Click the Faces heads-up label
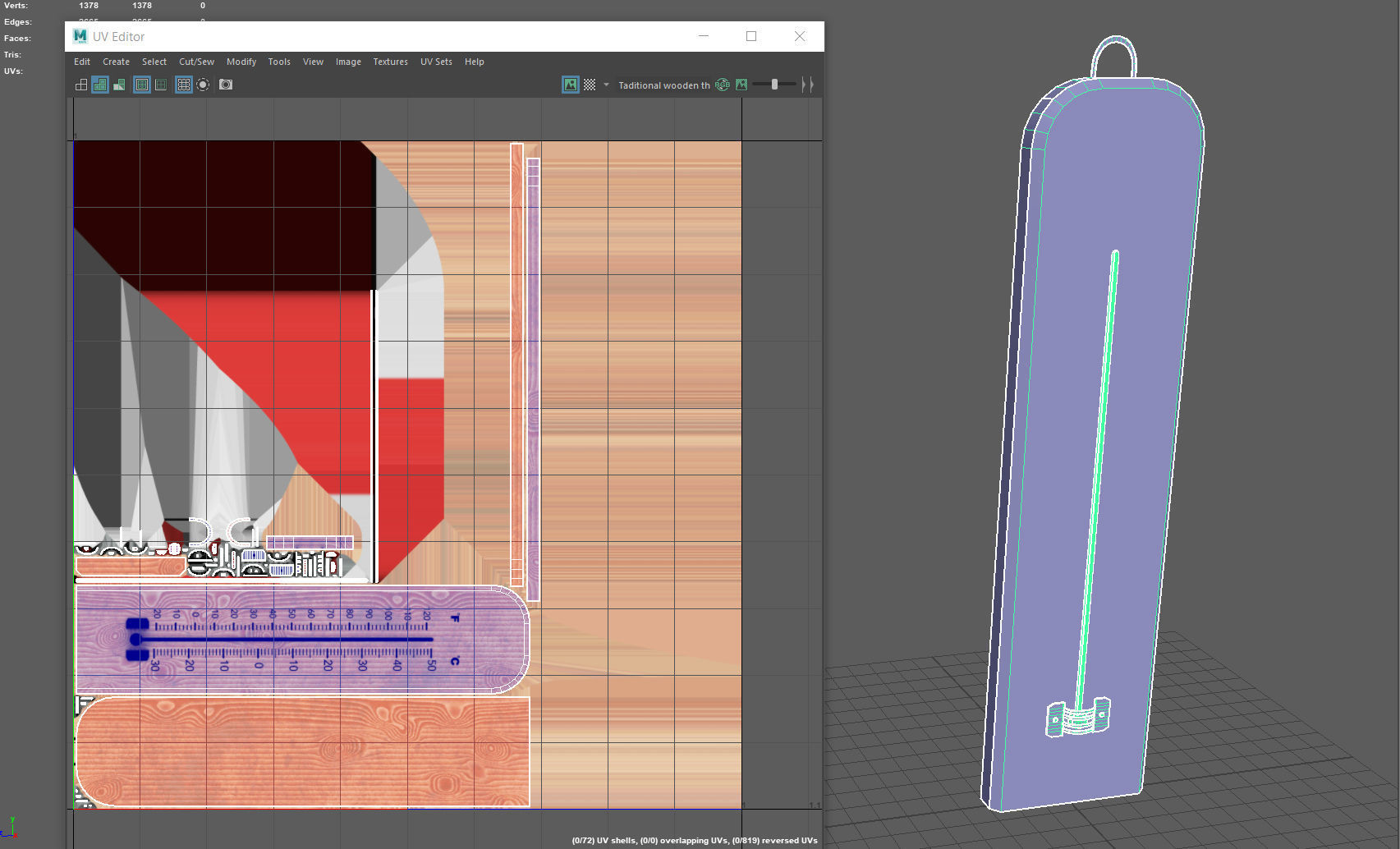The image size is (1400, 849). (17, 39)
